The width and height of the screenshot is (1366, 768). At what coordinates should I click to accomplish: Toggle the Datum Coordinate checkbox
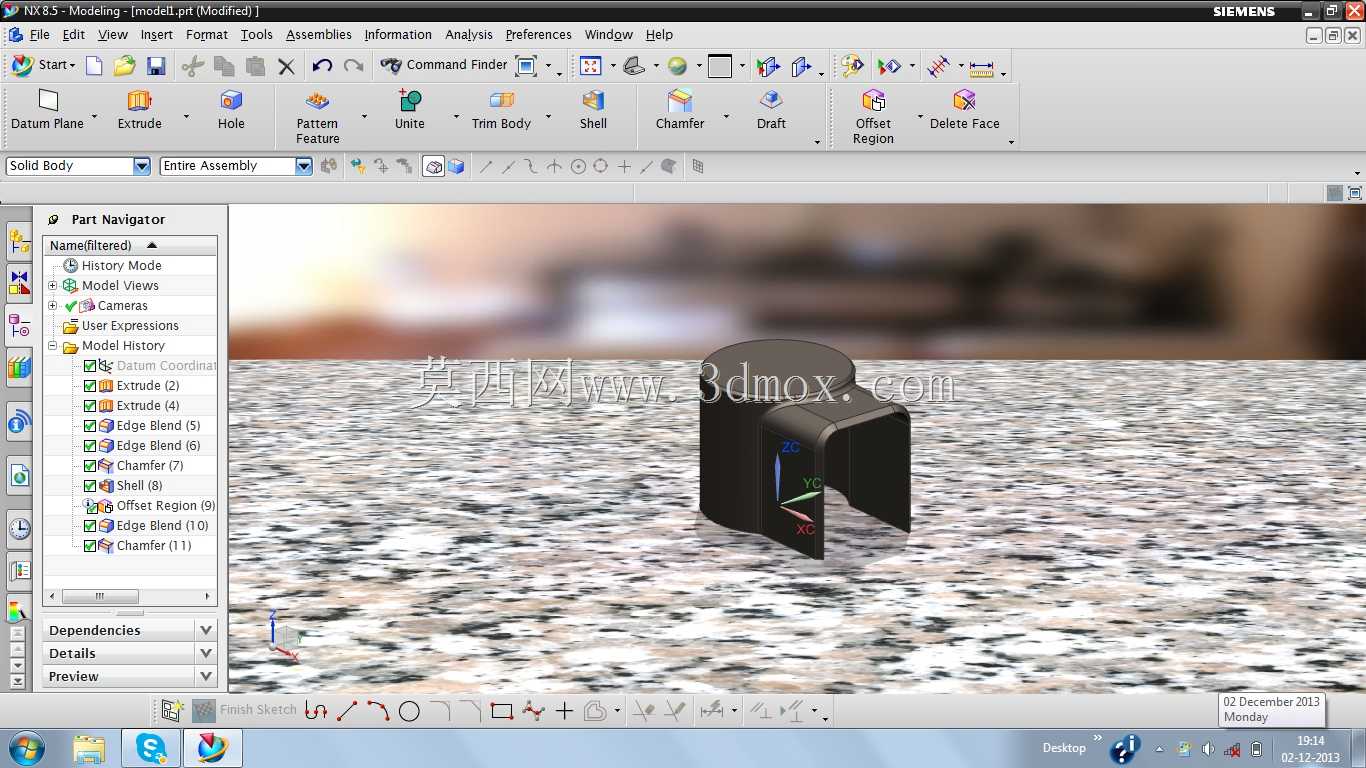90,366
